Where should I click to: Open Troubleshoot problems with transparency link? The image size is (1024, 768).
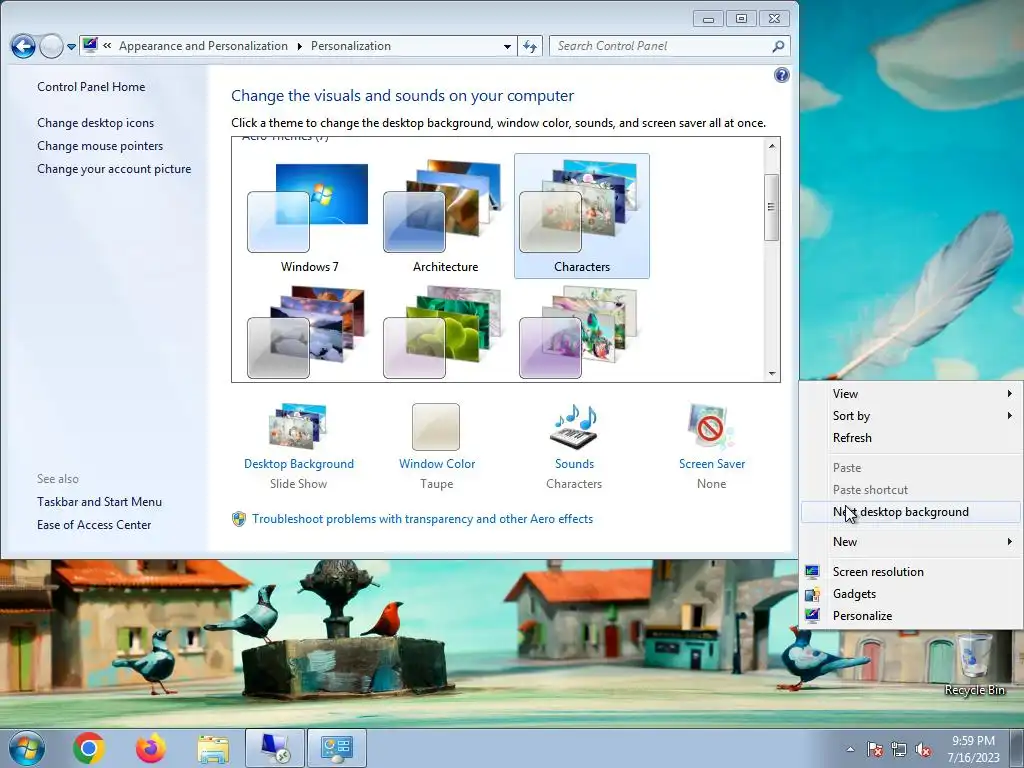423,519
